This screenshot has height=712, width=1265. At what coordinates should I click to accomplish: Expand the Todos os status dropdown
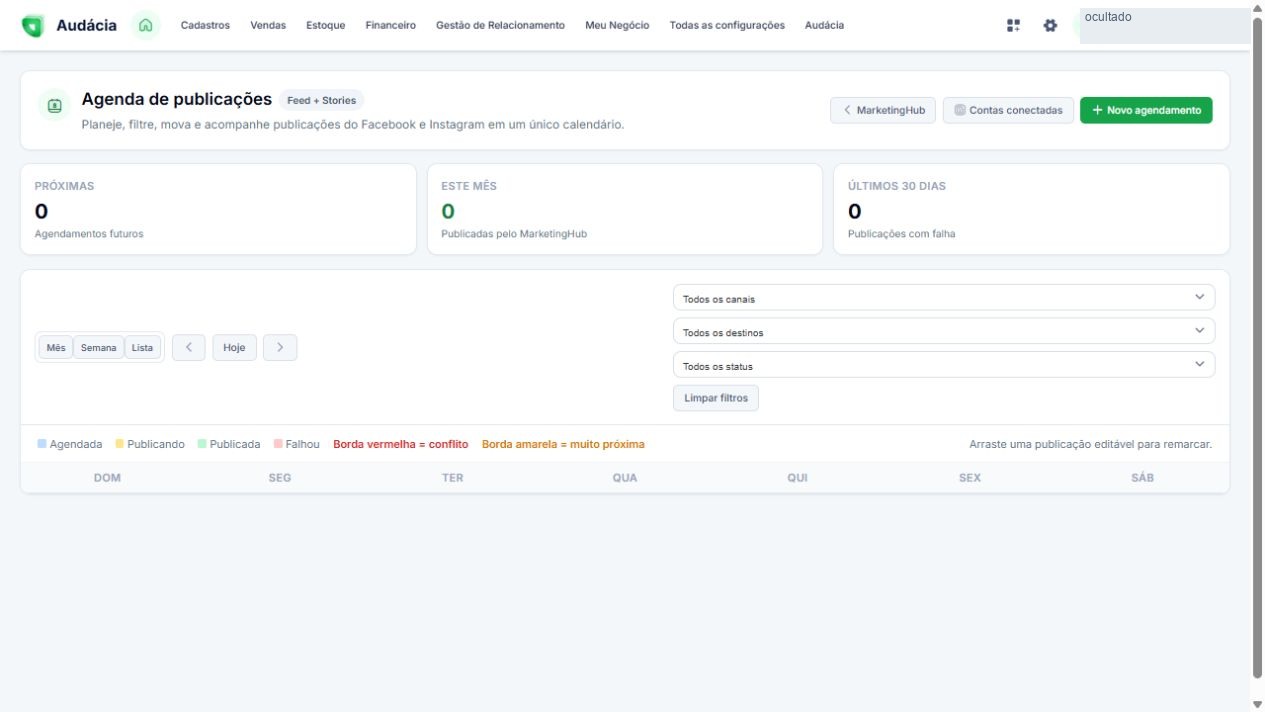[x=944, y=365]
